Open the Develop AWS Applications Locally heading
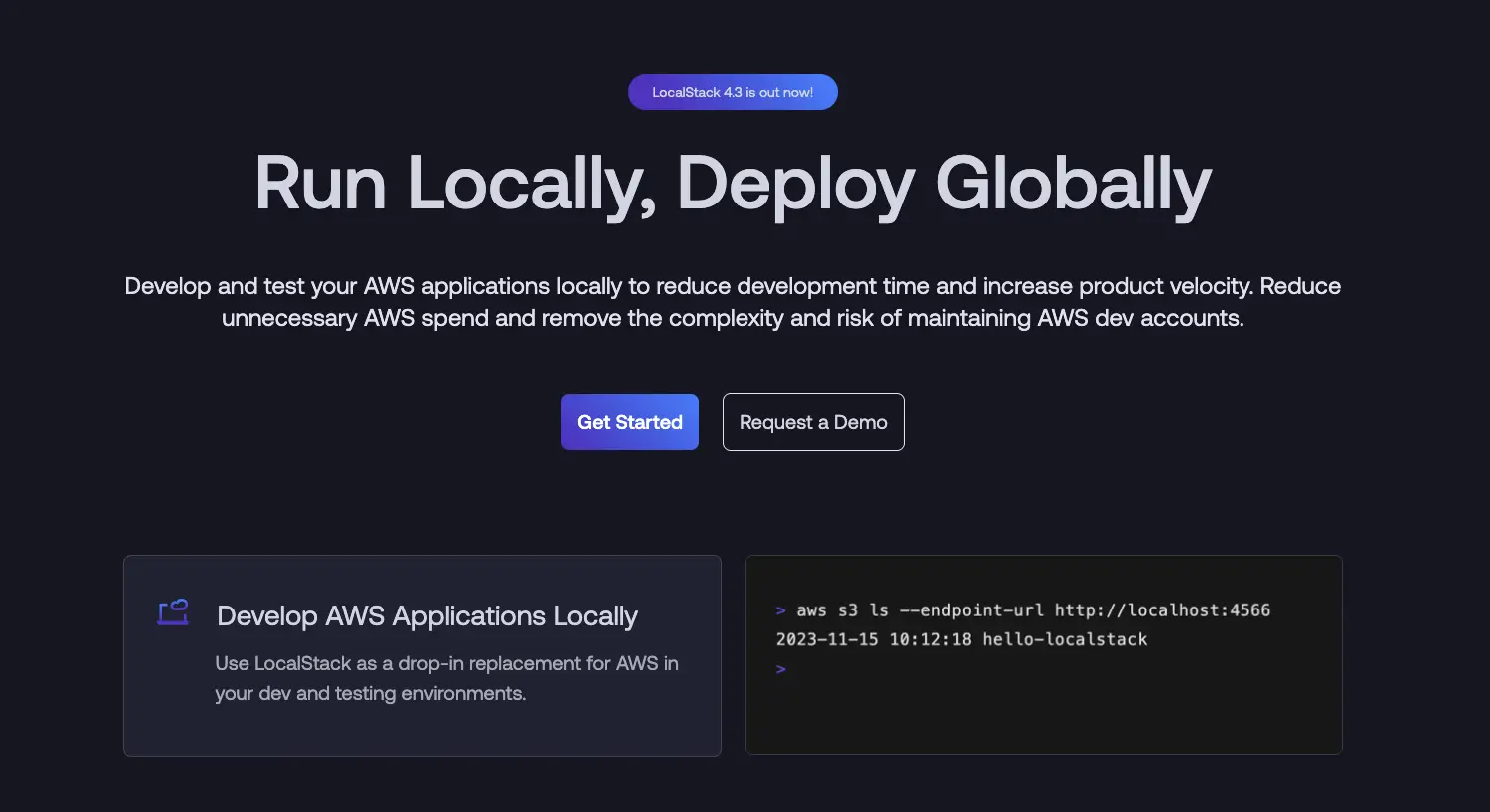 (427, 616)
